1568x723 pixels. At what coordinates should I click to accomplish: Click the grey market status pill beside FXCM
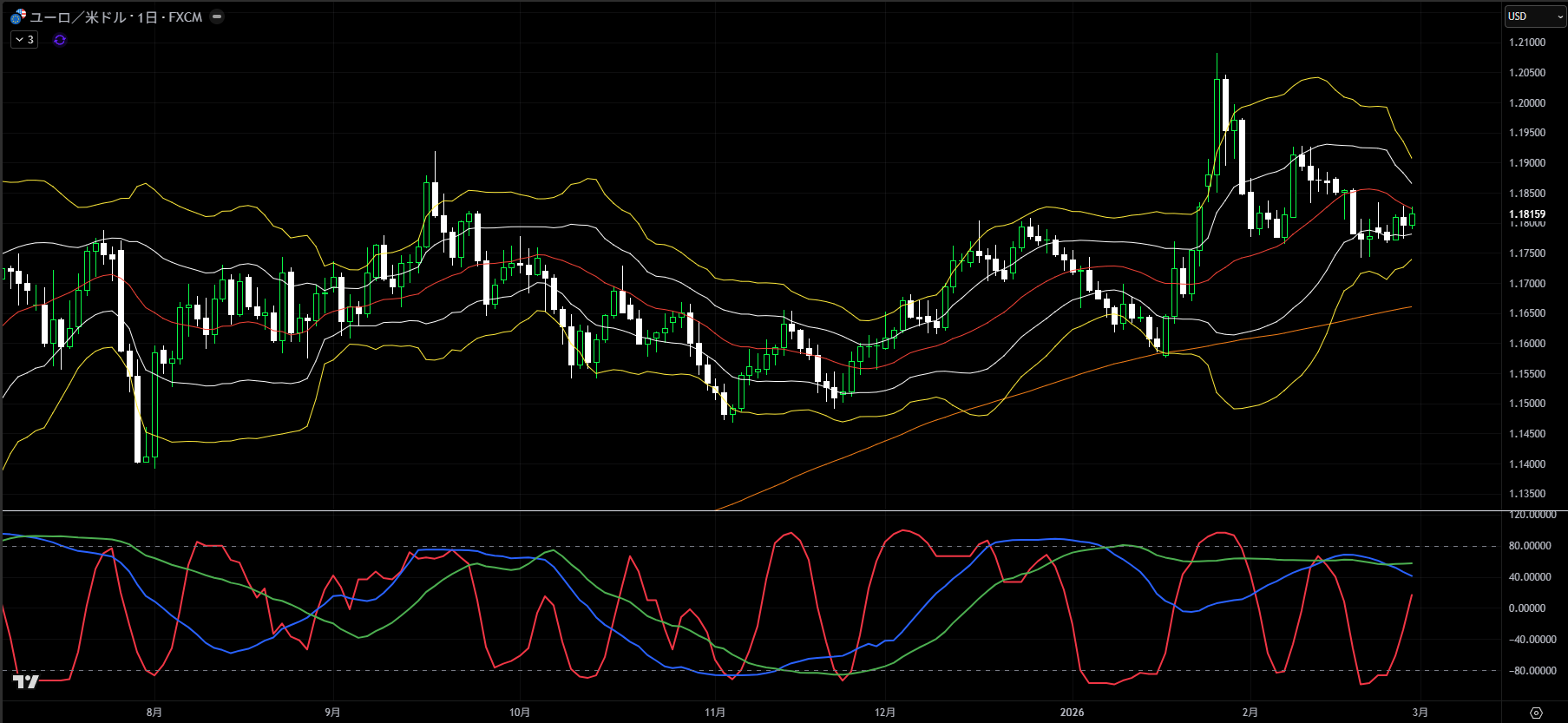(217, 16)
